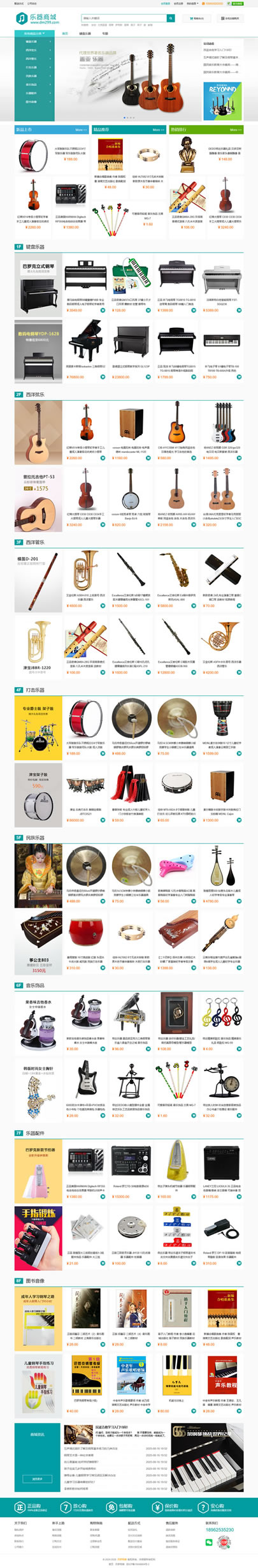Click the 保价购 yen icon in footer
The image size is (258, 1568).
(x=157, y=1507)
